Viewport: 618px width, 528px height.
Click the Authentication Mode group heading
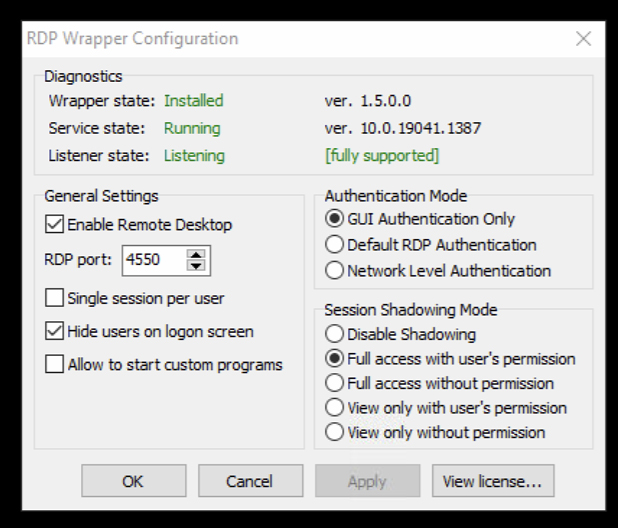coord(396,196)
